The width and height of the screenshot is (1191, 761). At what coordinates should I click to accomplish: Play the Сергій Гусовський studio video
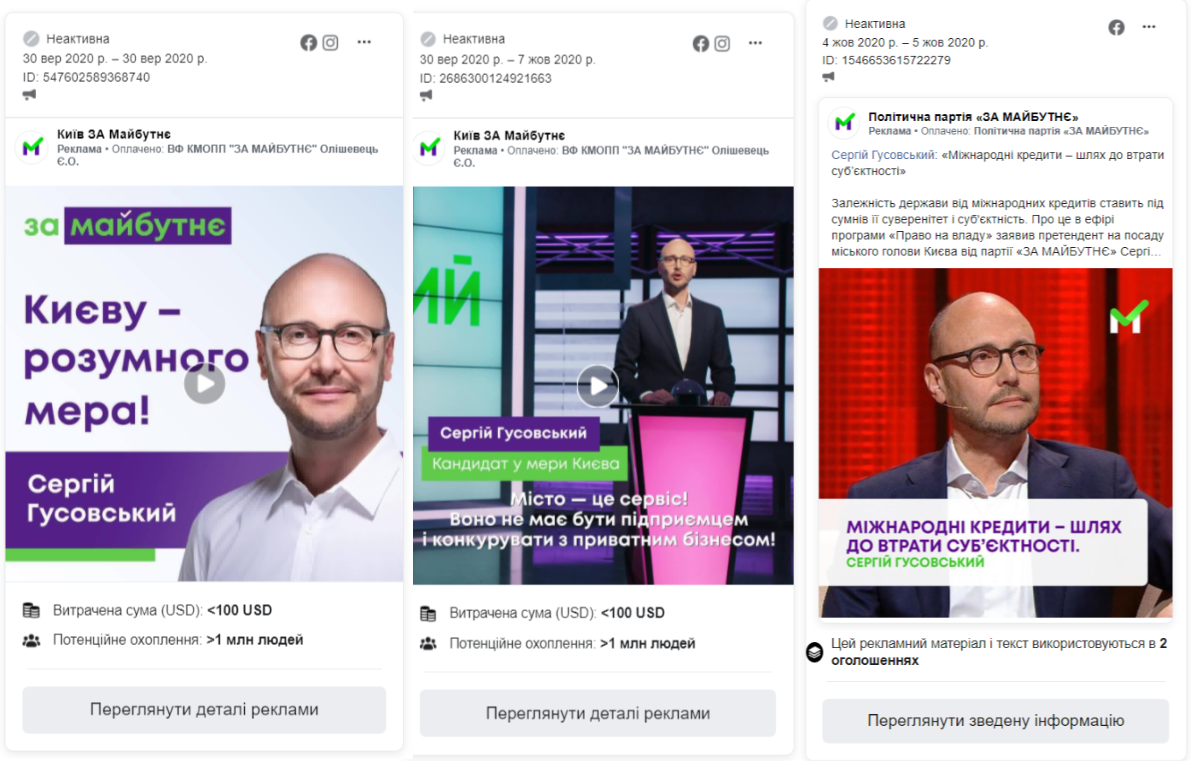pyautogui.click(x=599, y=386)
